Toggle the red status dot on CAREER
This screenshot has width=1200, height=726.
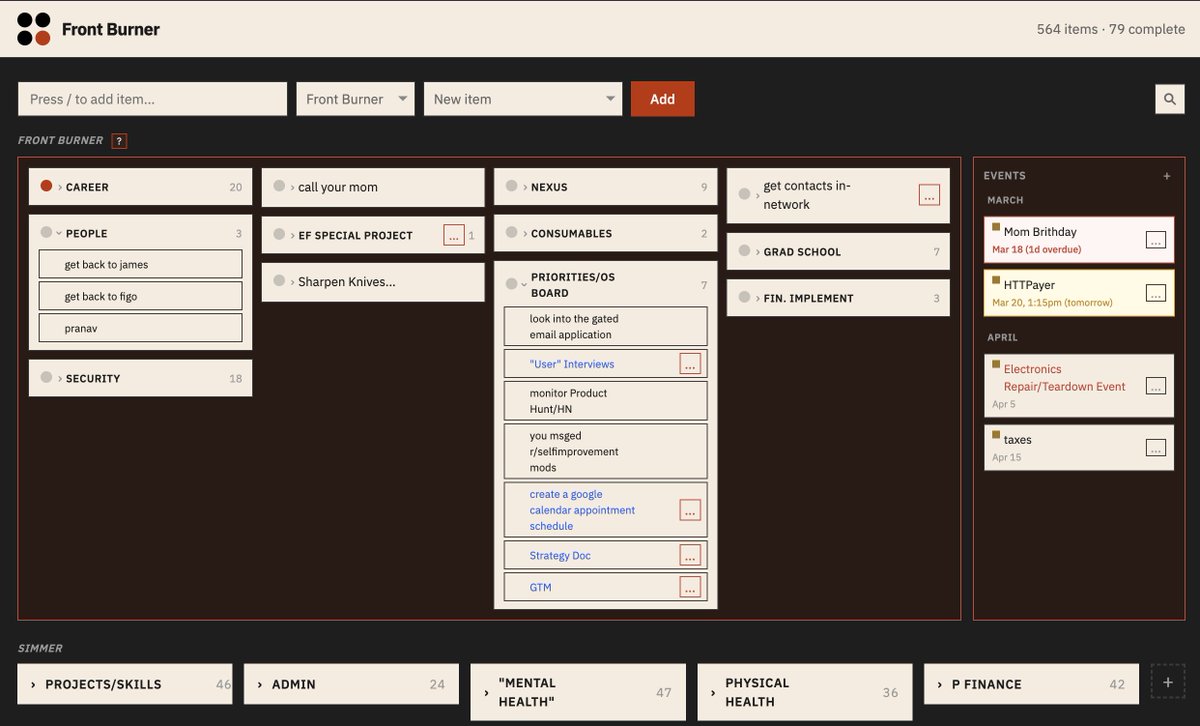click(x=46, y=186)
